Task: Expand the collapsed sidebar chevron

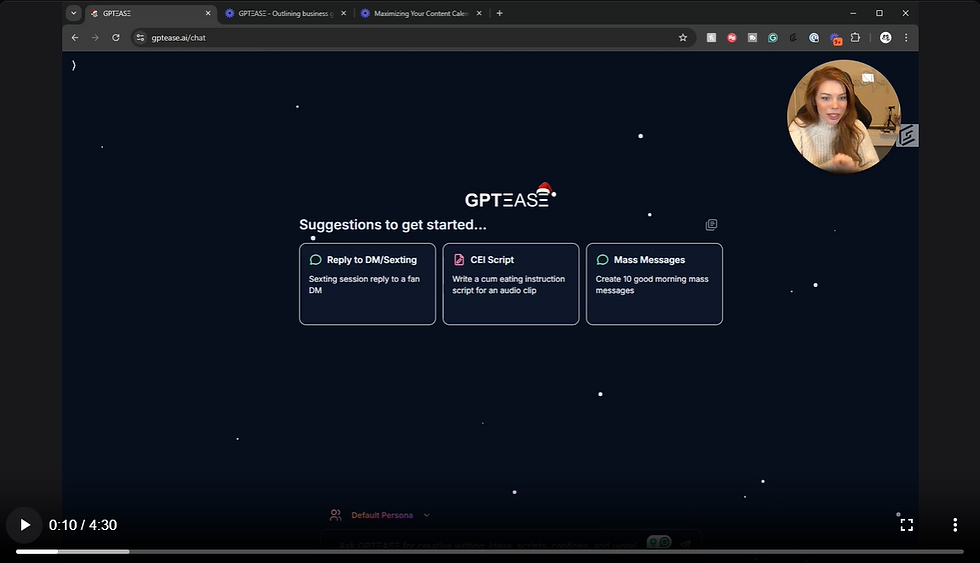Action: pos(74,65)
